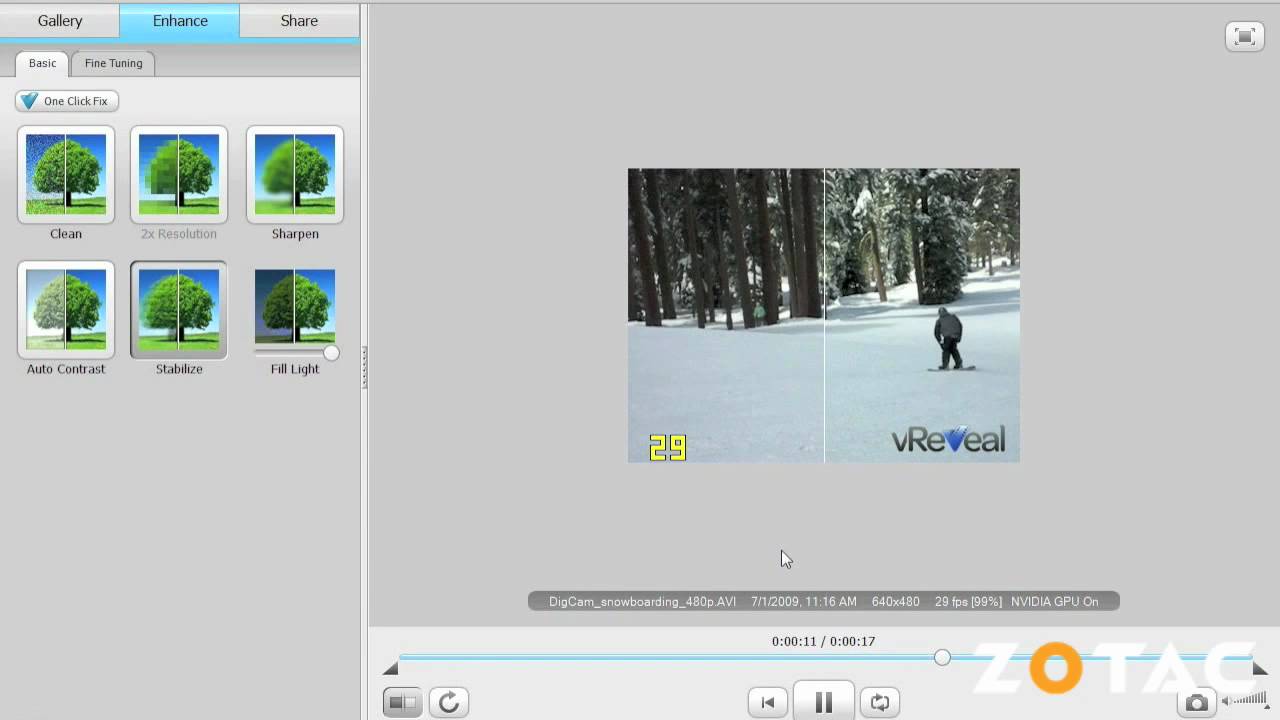Click the playback position slider knob
The height and width of the screenshot is (720, 1280).
(942, 657)
